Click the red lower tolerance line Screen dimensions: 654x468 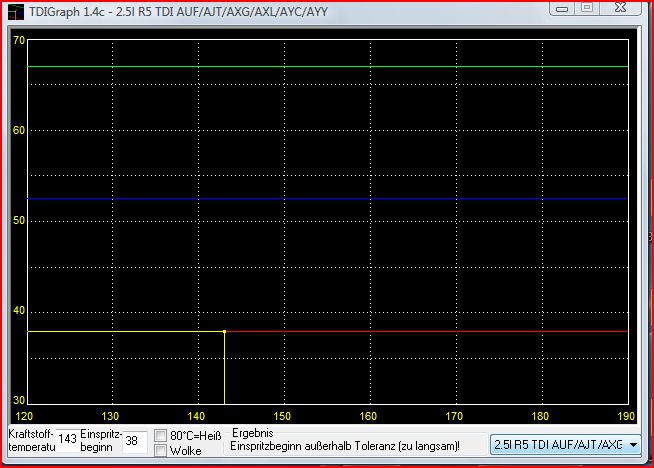pos(427,332)
